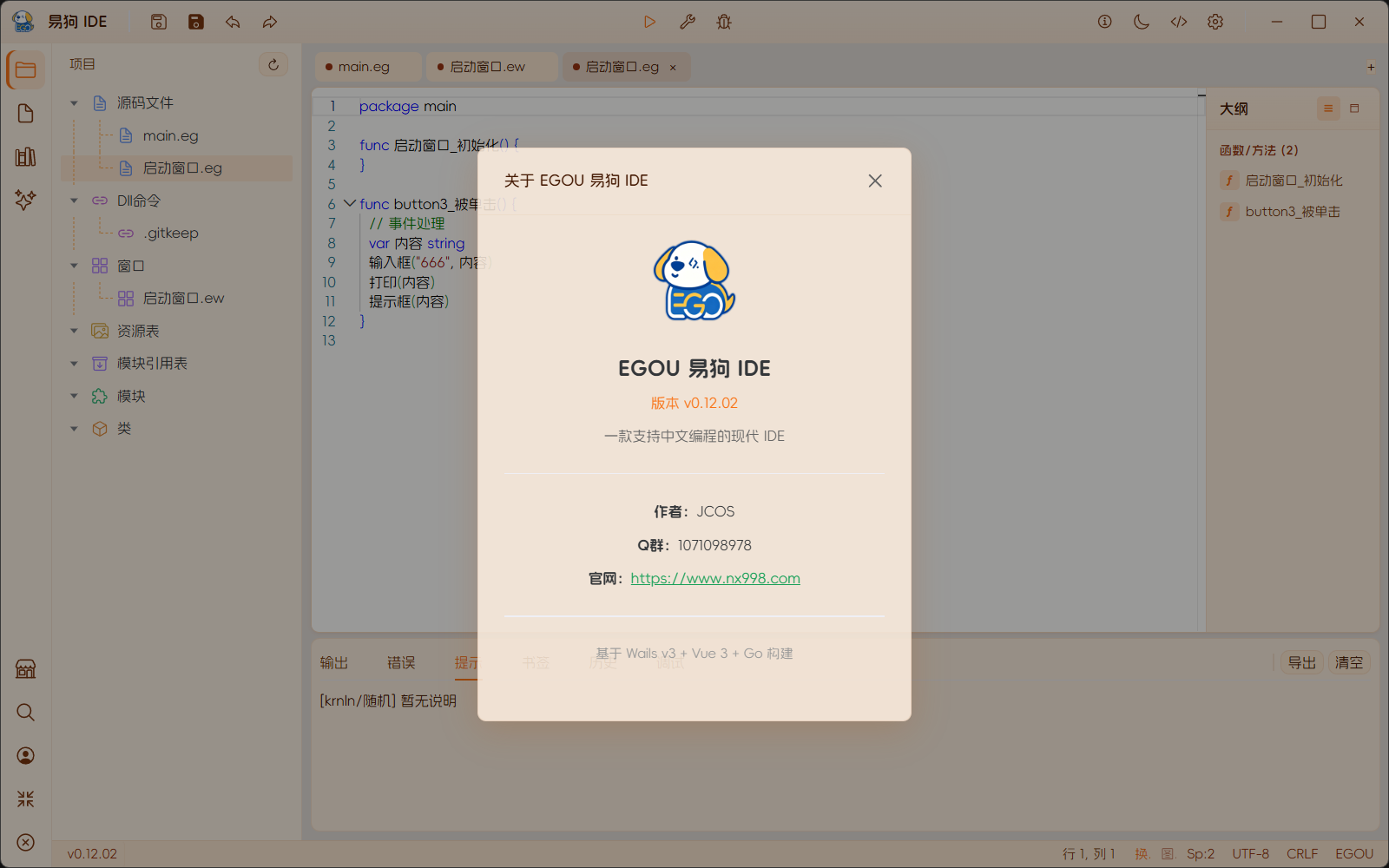Jump to 启动窗口_初始化 in the outline

coord(1292,181)
